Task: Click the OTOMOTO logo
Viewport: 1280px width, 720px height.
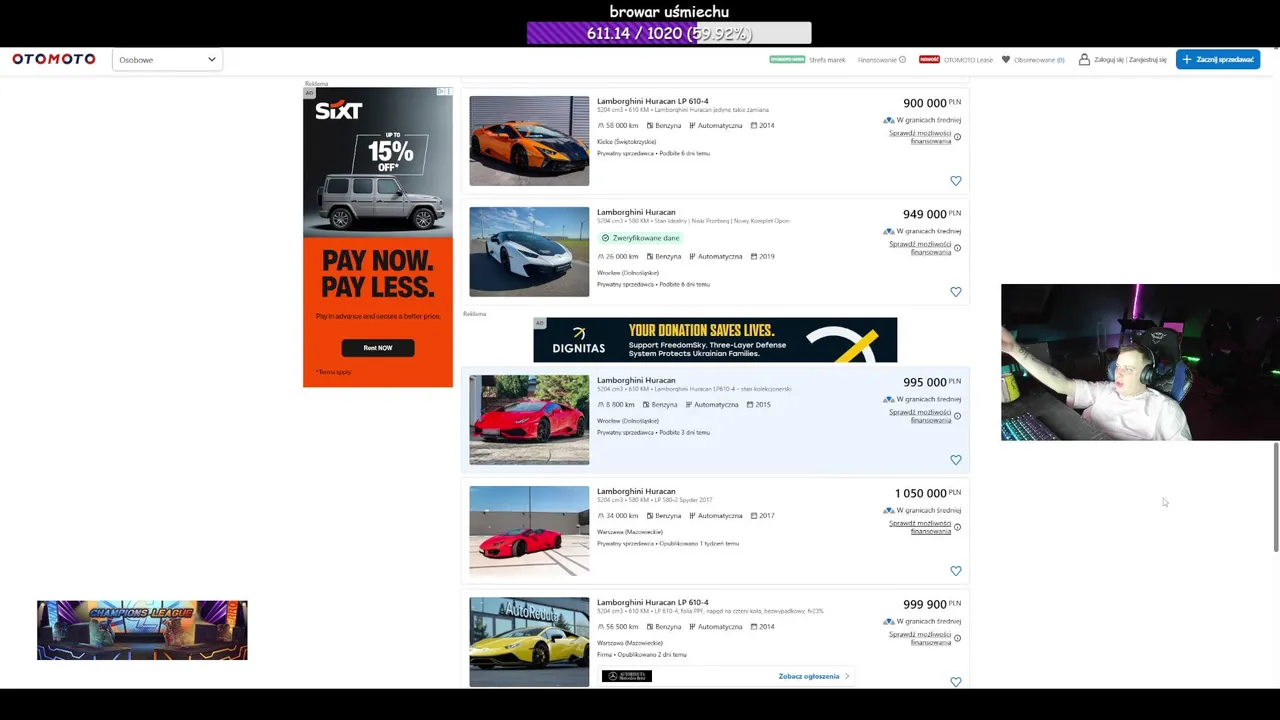Action: pyautogui.click(x=54, y=59)
